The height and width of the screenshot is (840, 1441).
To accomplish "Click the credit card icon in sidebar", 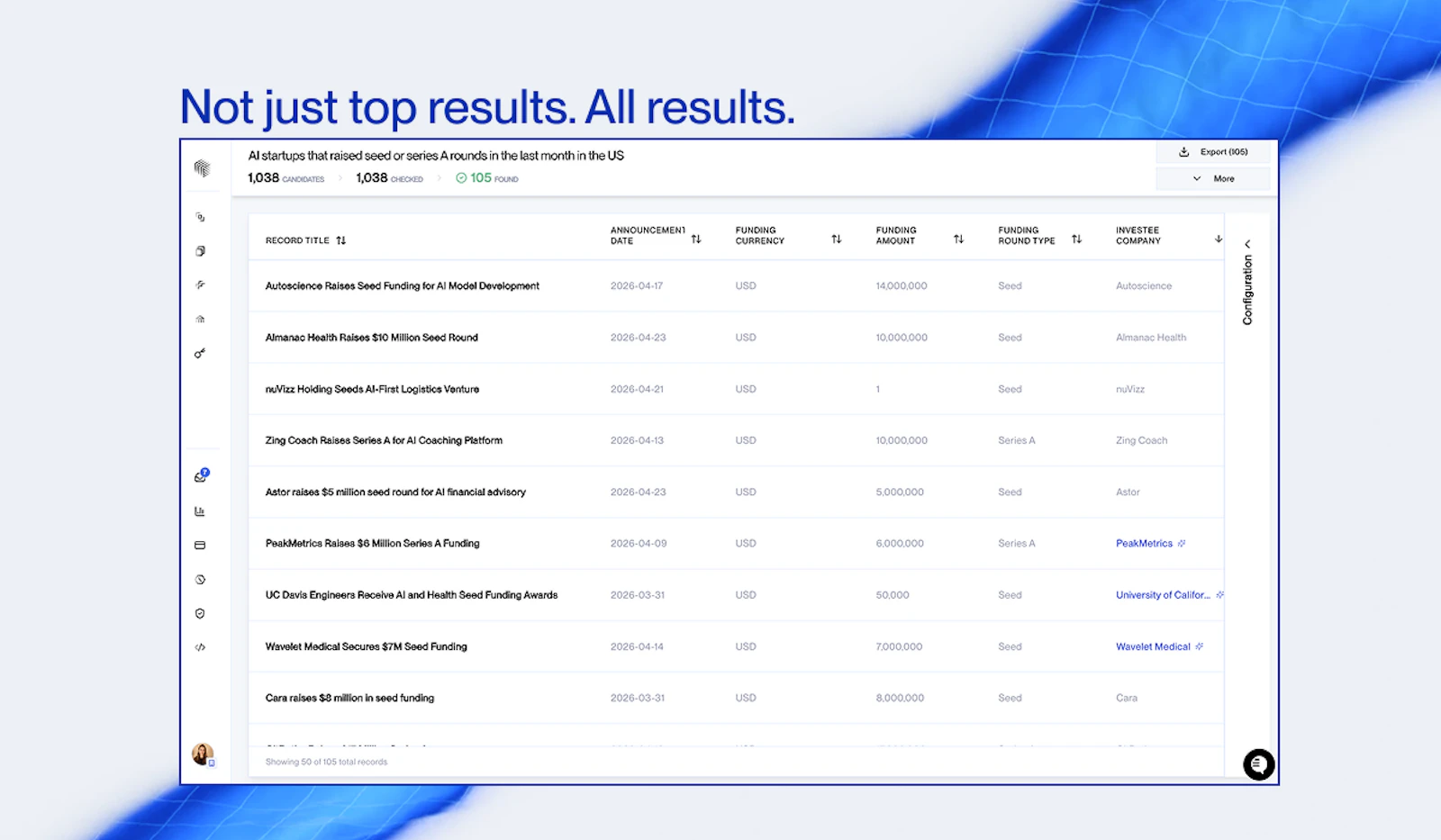I will 200,546.
